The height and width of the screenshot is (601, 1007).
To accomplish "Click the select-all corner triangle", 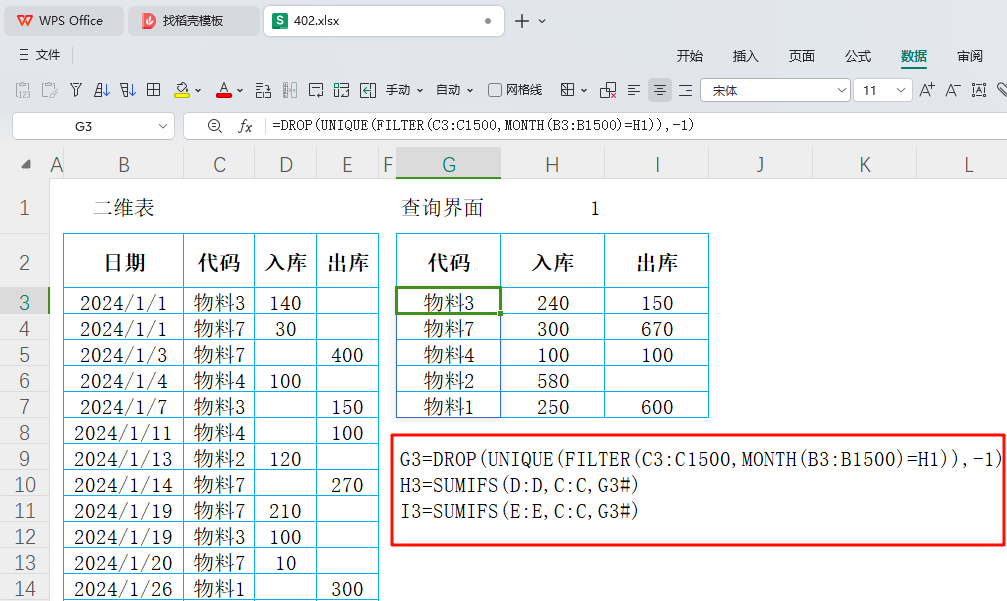I will pyautogui.click(x=26, y=164).
